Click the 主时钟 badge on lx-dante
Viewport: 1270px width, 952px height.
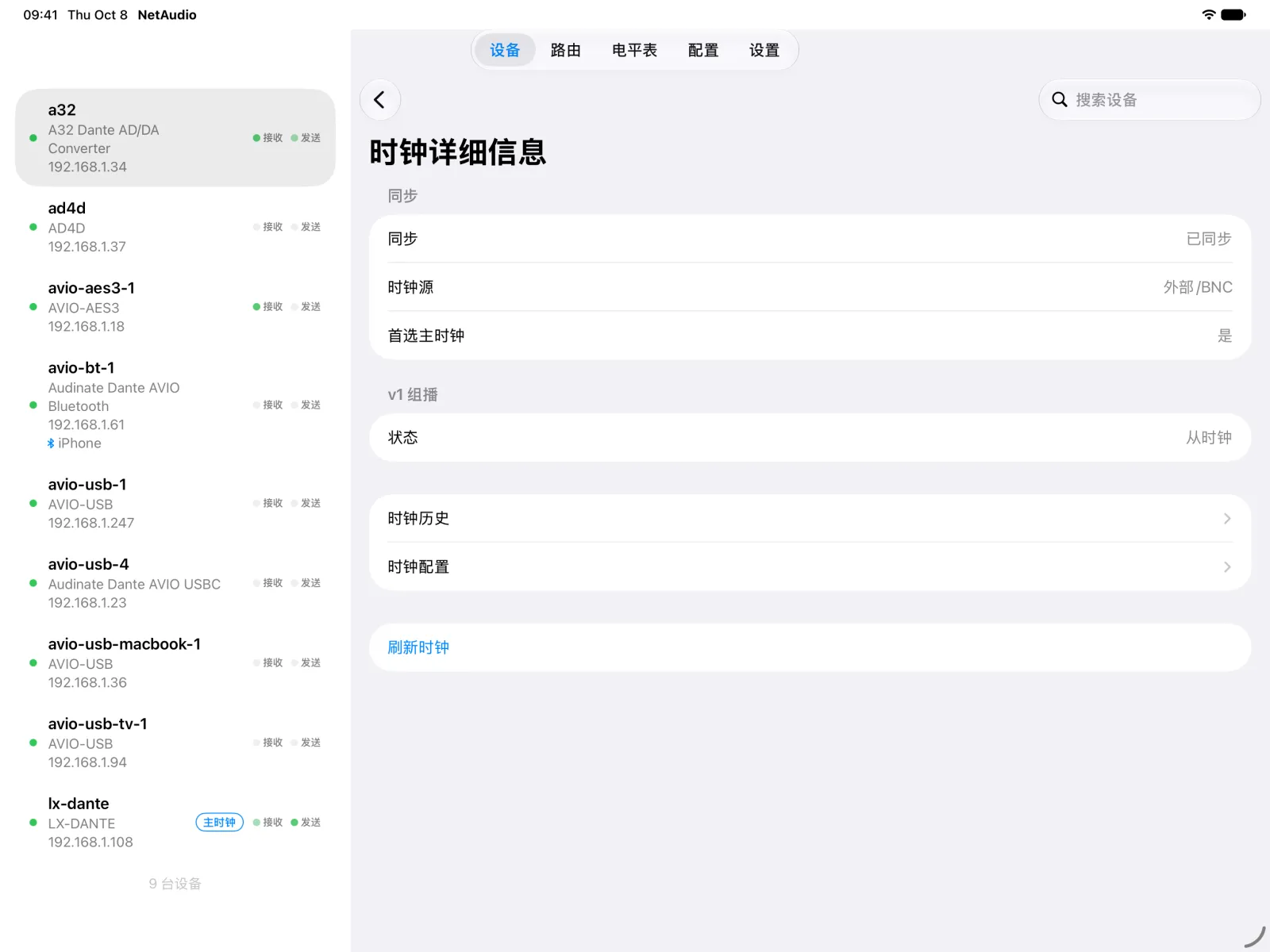coord(219,823)
